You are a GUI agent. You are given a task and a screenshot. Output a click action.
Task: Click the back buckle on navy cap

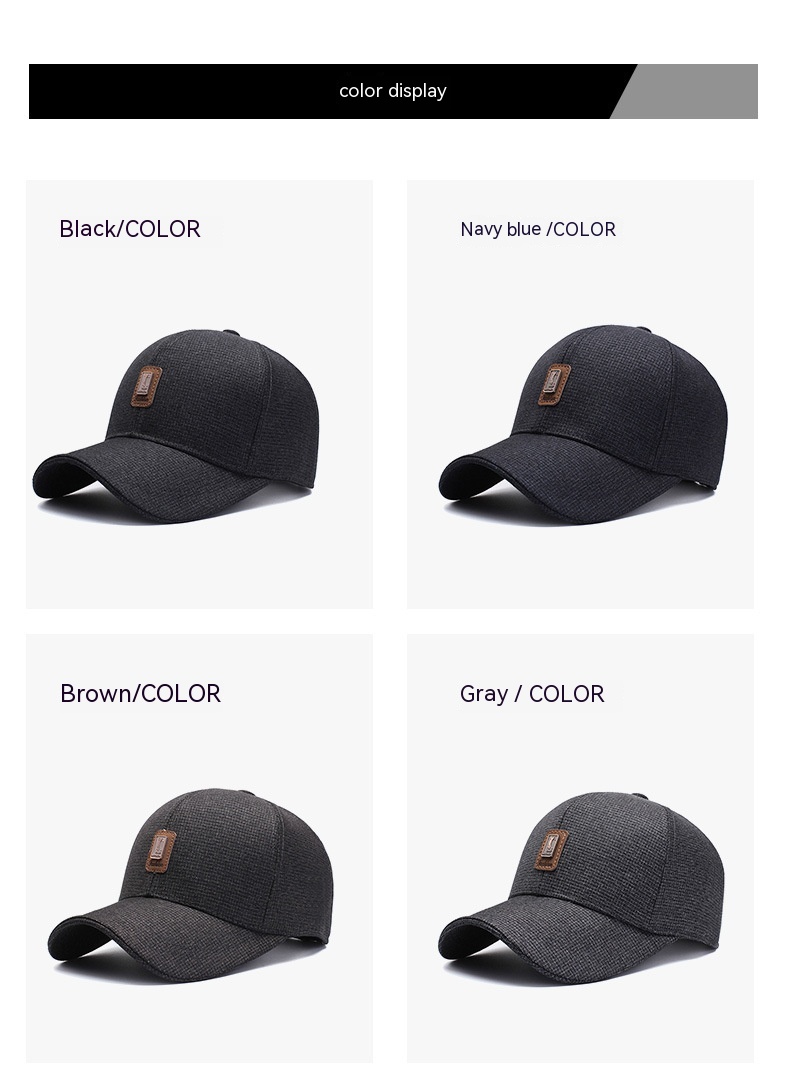click(702, 484)
